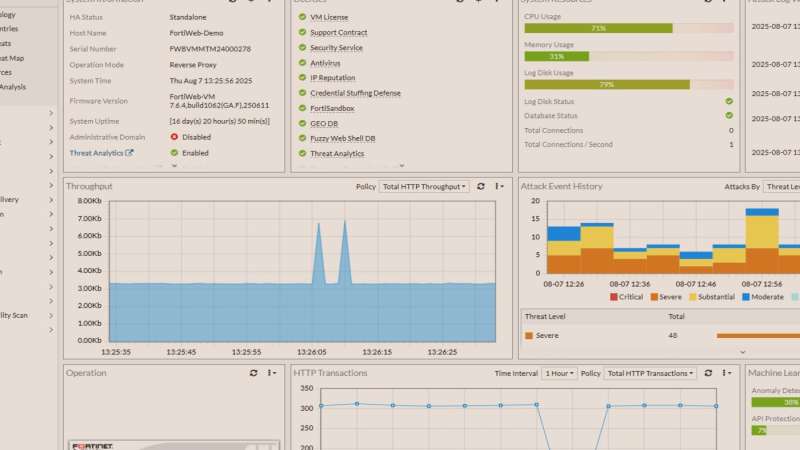Open the Antivirus license link
Image resolution: width=800 pixels, height=450 pixels.
pos(325,63)
